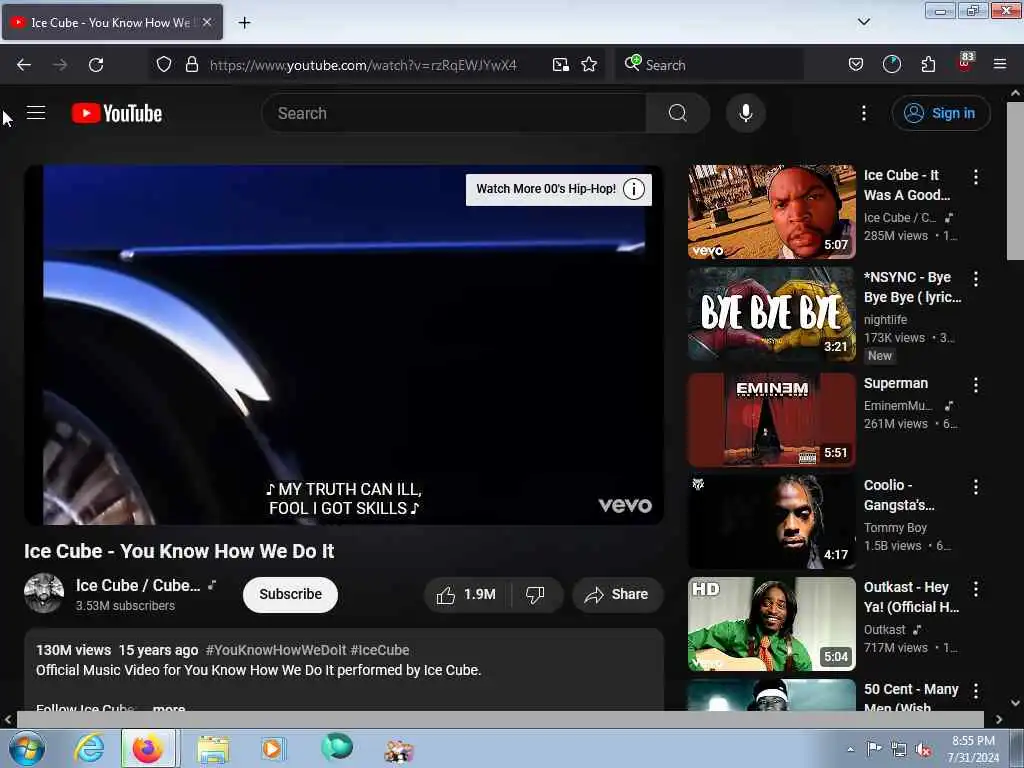Open options for Coolio Gangsta's video
The height and width of the screenshot is (768, 1024).
tap(976, 487)
